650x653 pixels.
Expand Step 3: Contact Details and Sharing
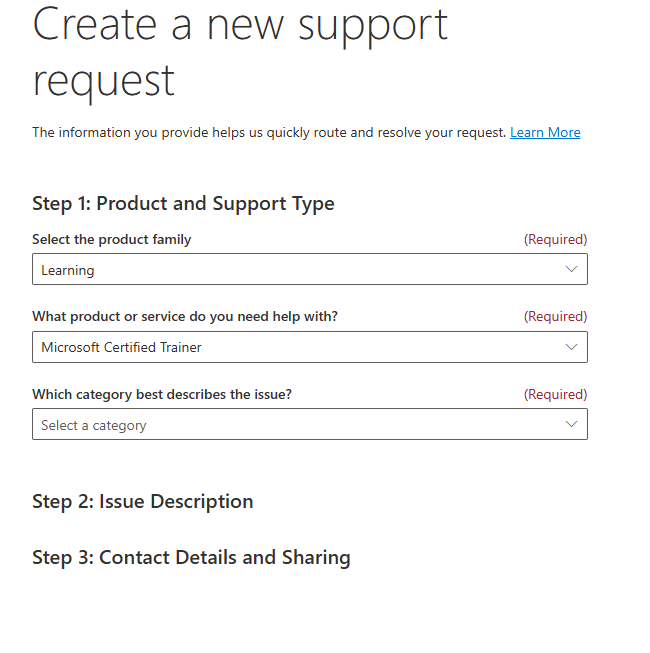point(191,558)
